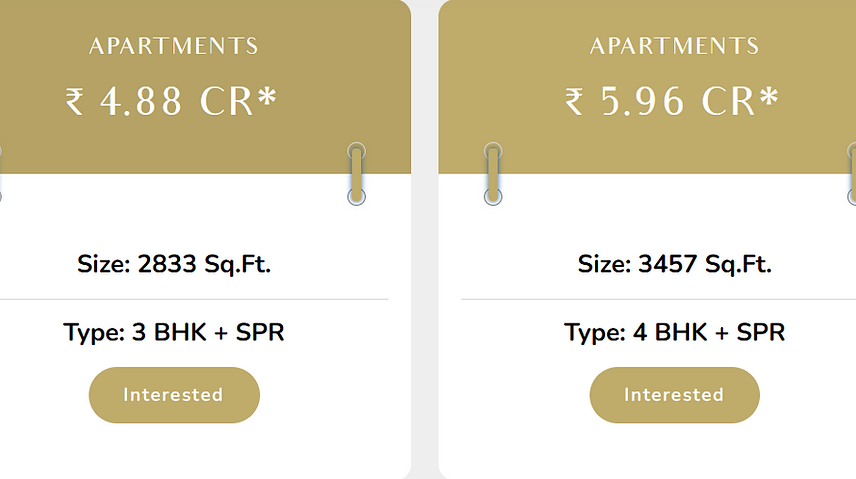856x479 pixels.
Task: Click the Type: 3 BHK + SPR label
Action: pos(174,332)
